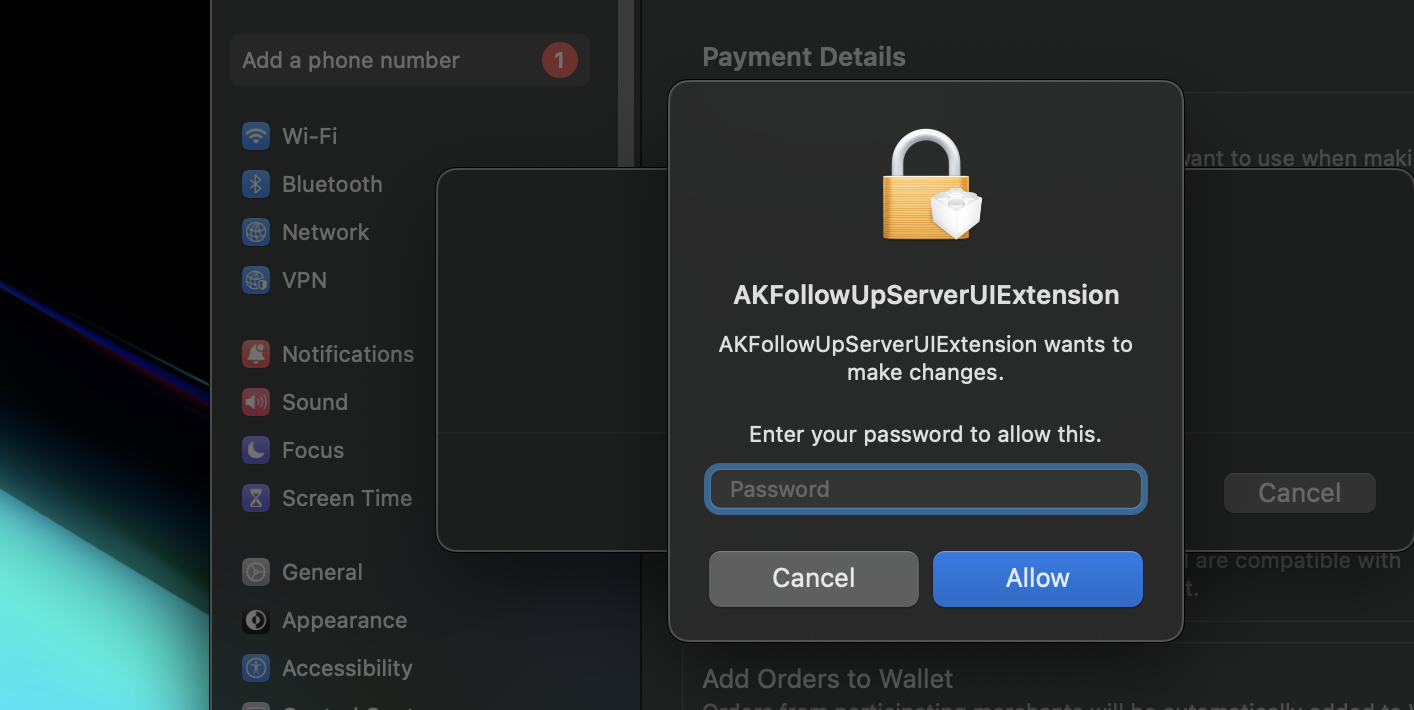
Task: Select General in the settings sidebar
Action: pyautogui.click(x=322, y=572)
